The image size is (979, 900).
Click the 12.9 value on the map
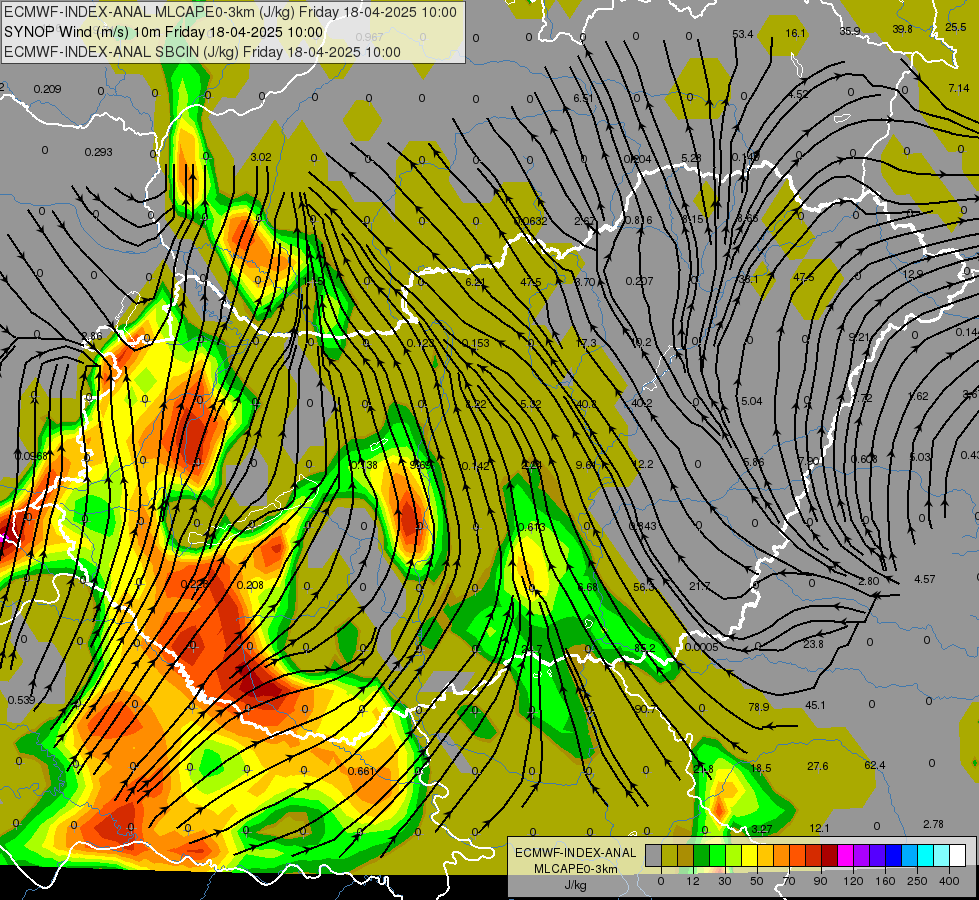(913, 274)
